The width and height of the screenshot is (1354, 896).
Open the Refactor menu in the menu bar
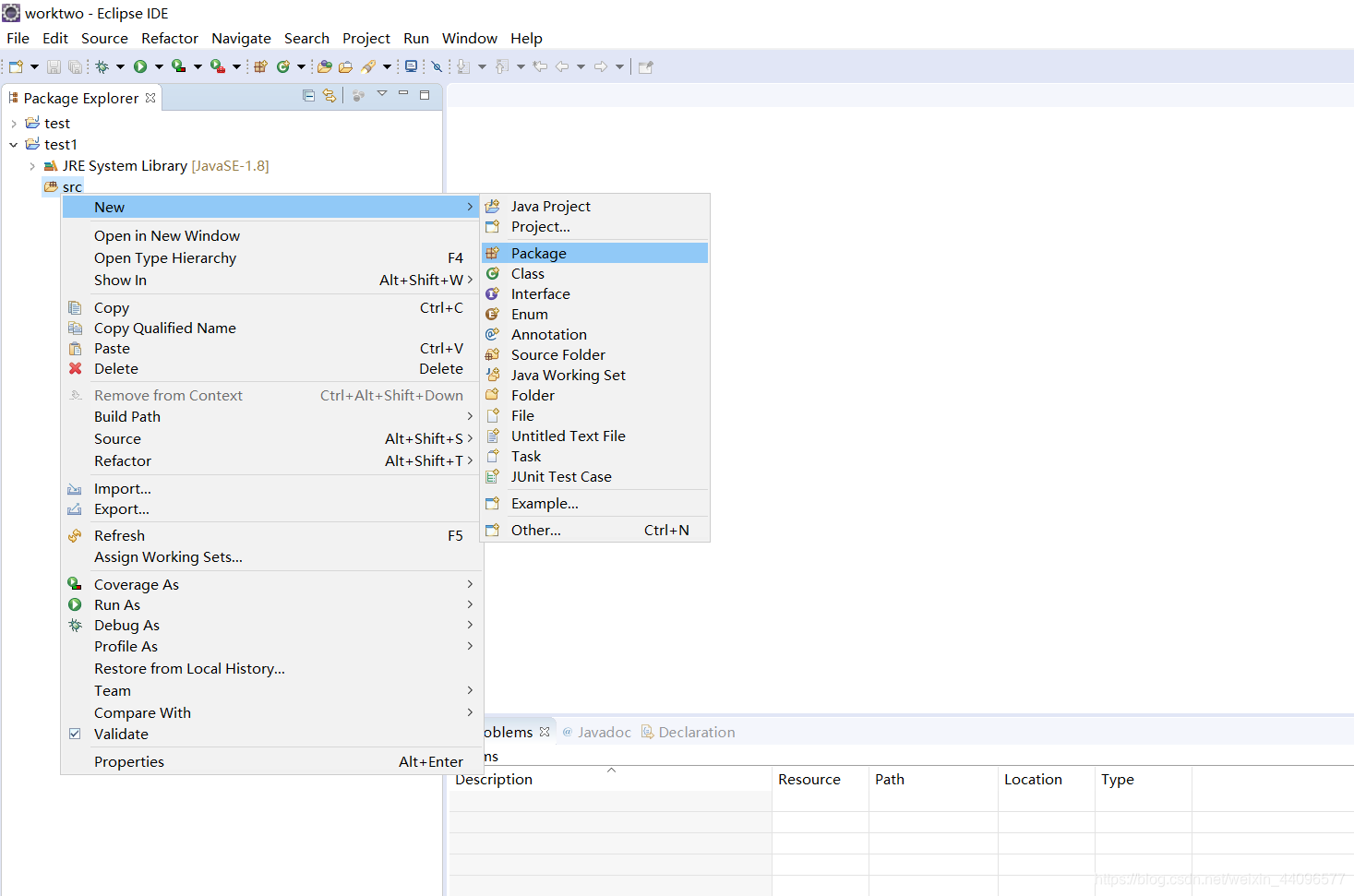point(170,39)
